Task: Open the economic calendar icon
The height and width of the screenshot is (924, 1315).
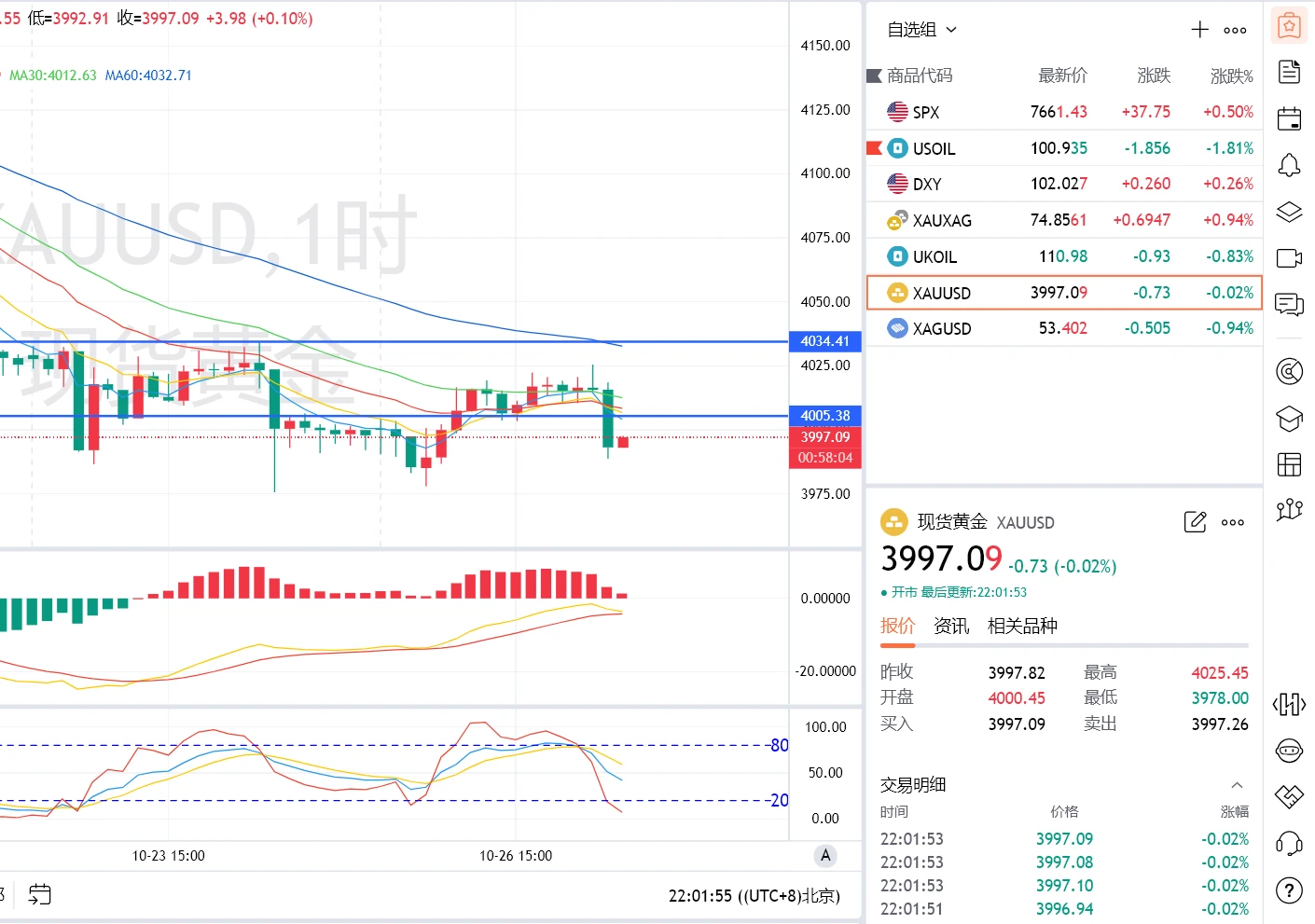Action: tap(1289, 118)
